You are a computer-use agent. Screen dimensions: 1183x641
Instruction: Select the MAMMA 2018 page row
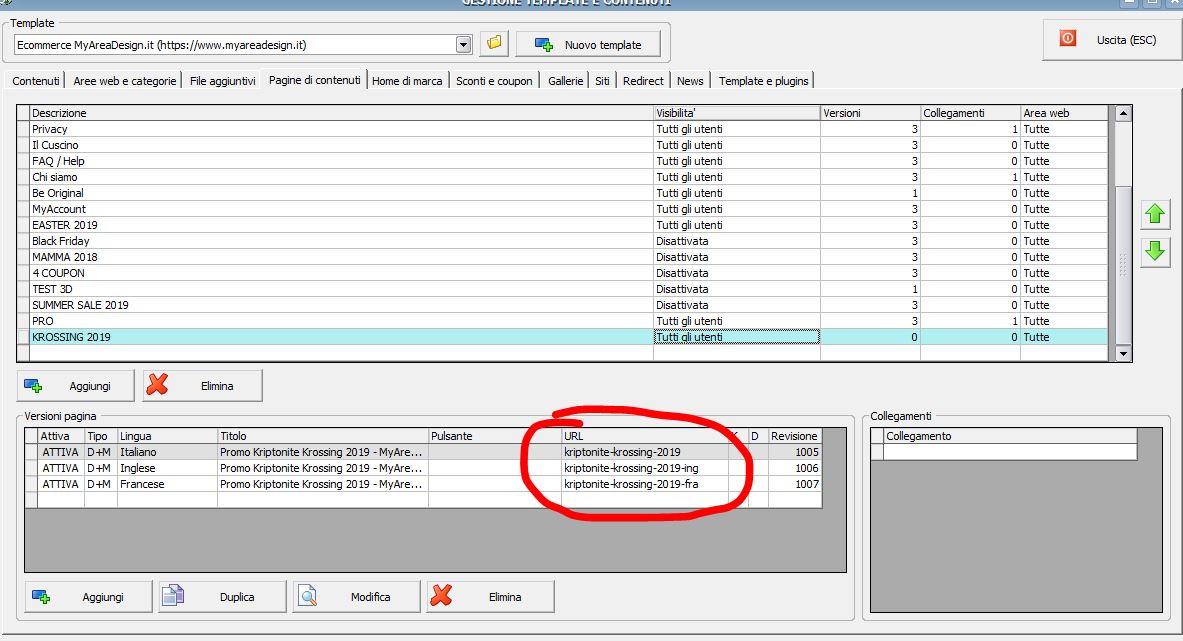[562, 257]
